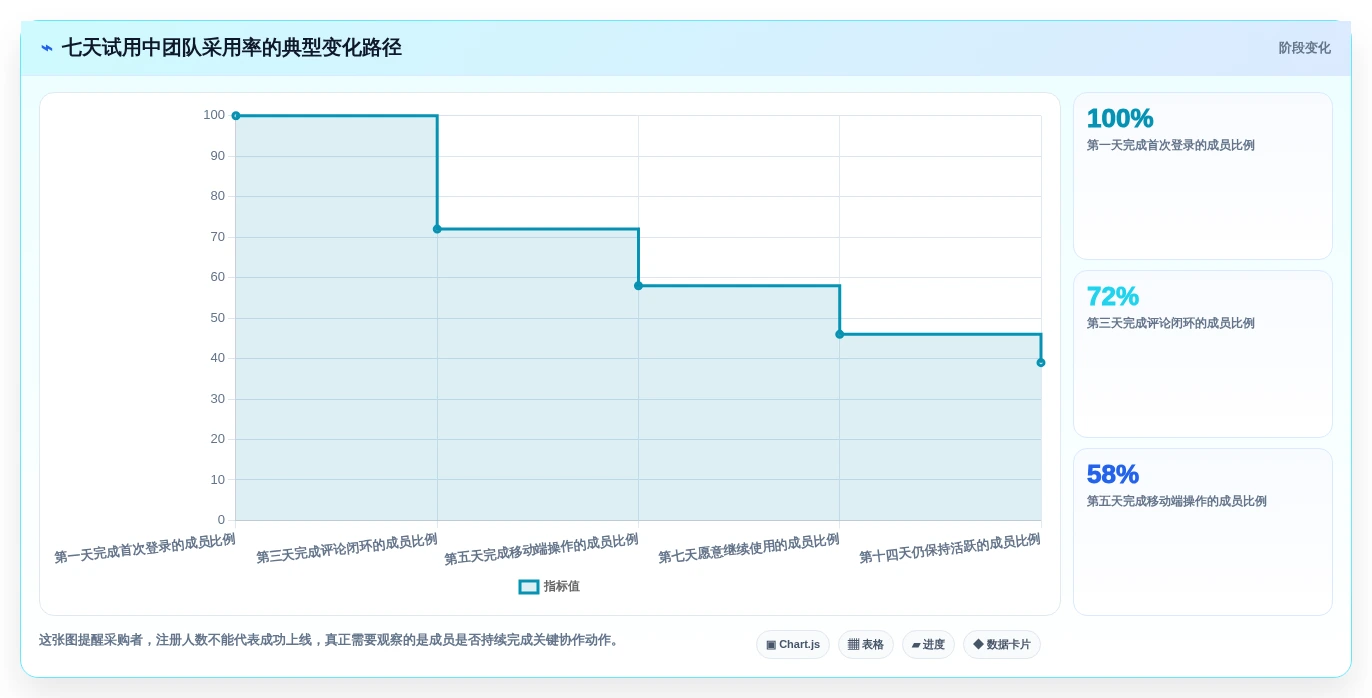The width and height of the screenshot is (1372, 698).
Task: Click x-axis label 第一天完成首次登录的成员比例
Action: point(145,549)
